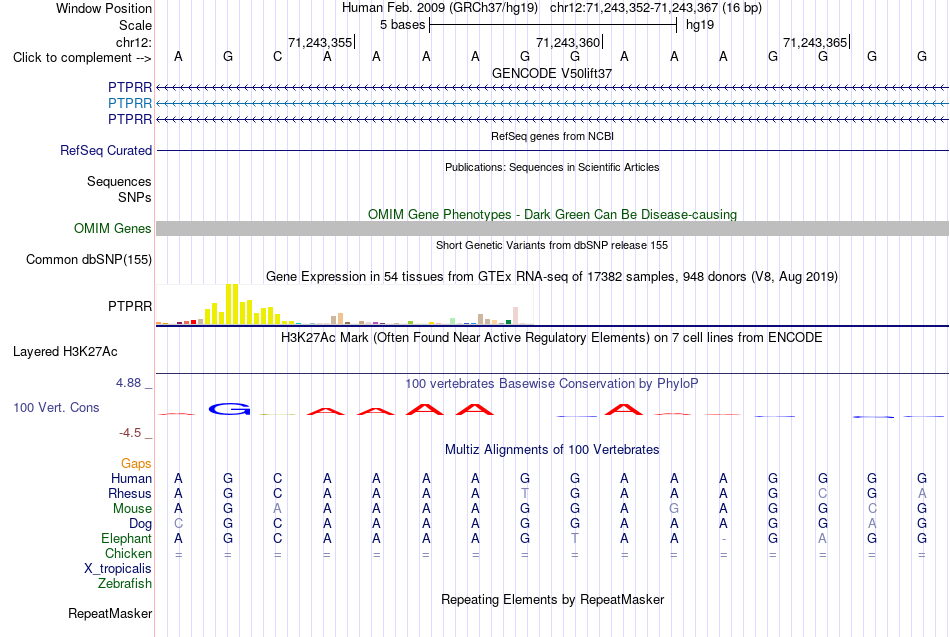This screenshot has height=637, width=950.
Task: Click 'Repeating Elements by RepeatMasker' title
Action: click(552, 600)
